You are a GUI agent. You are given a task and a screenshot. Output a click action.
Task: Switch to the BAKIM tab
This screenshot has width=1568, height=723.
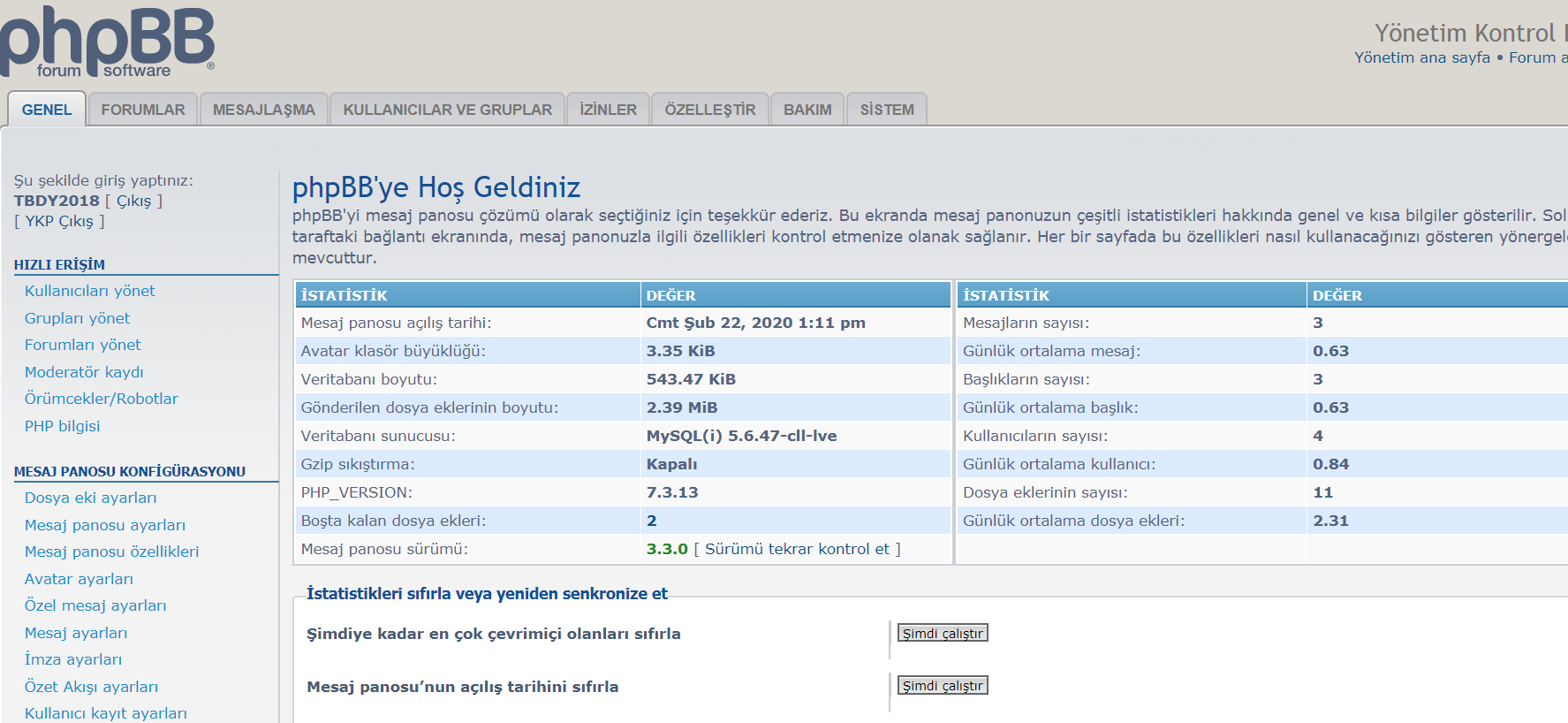[x=807, y=110]
